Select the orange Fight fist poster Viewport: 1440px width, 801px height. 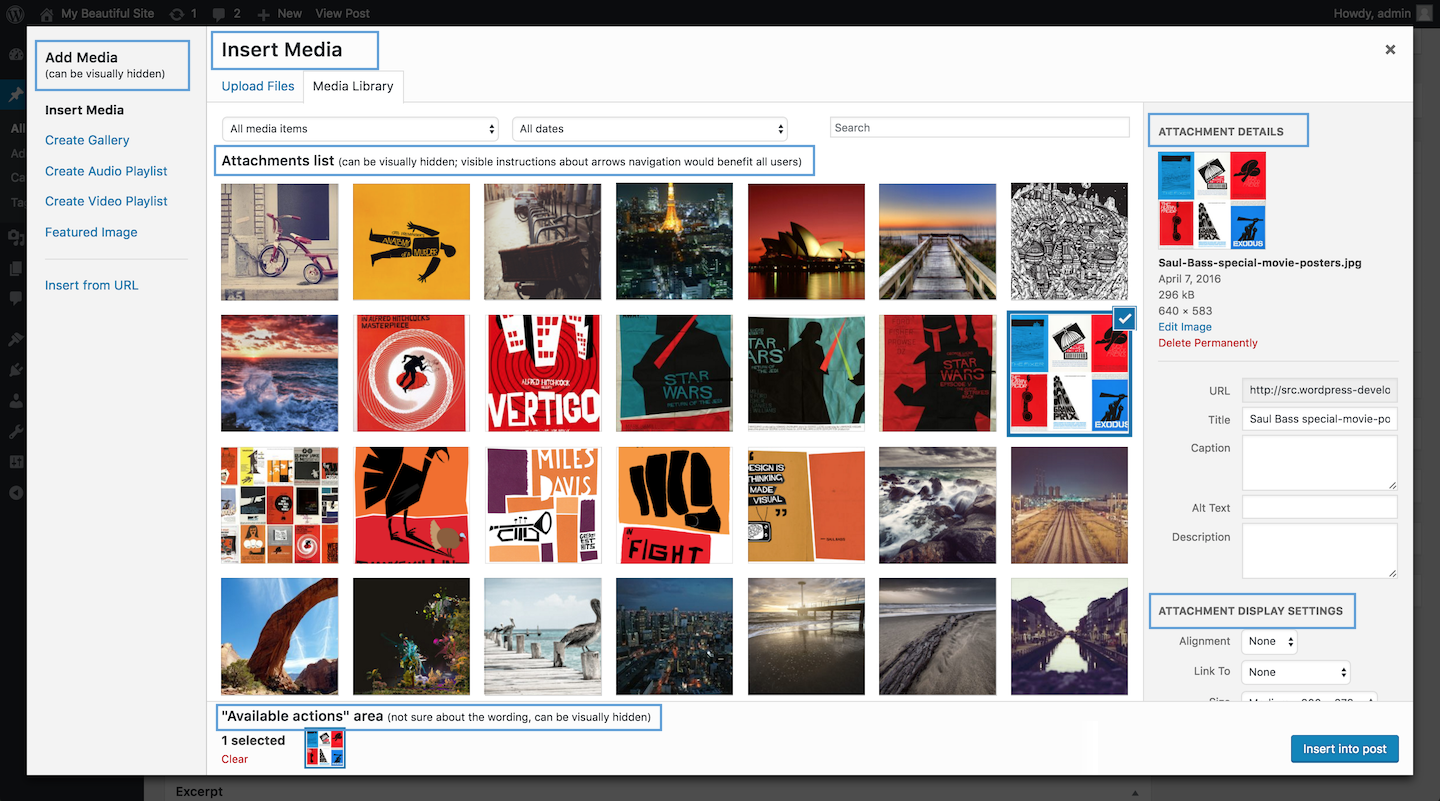pyautogui.click(x=674, y=505)
